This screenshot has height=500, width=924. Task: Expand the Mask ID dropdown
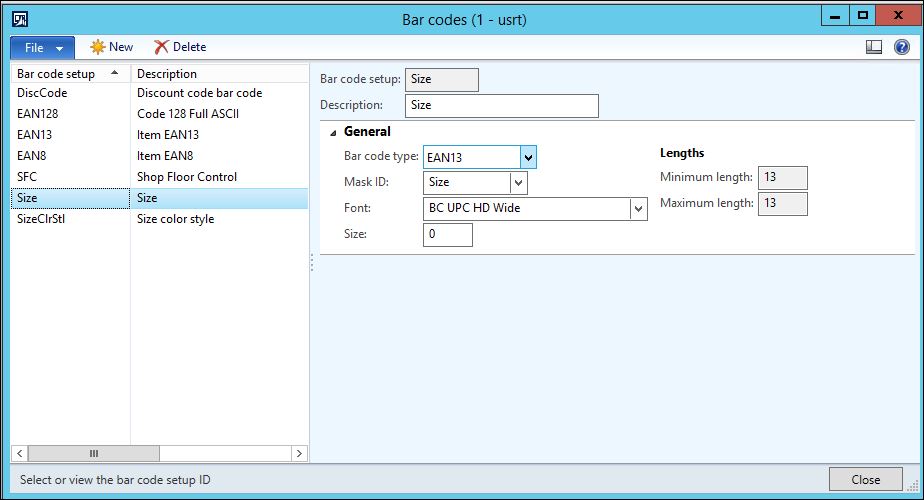coord(518,183)
